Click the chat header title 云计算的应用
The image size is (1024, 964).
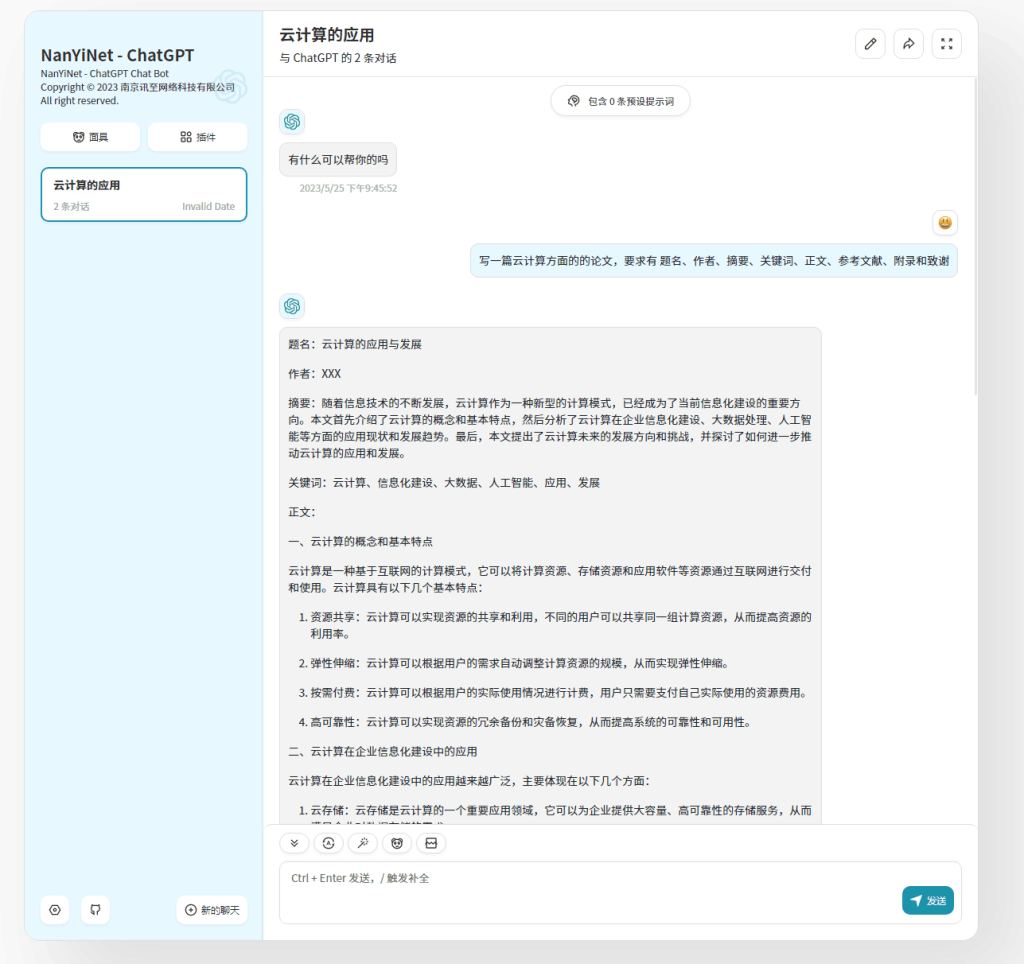pos(327,35)
